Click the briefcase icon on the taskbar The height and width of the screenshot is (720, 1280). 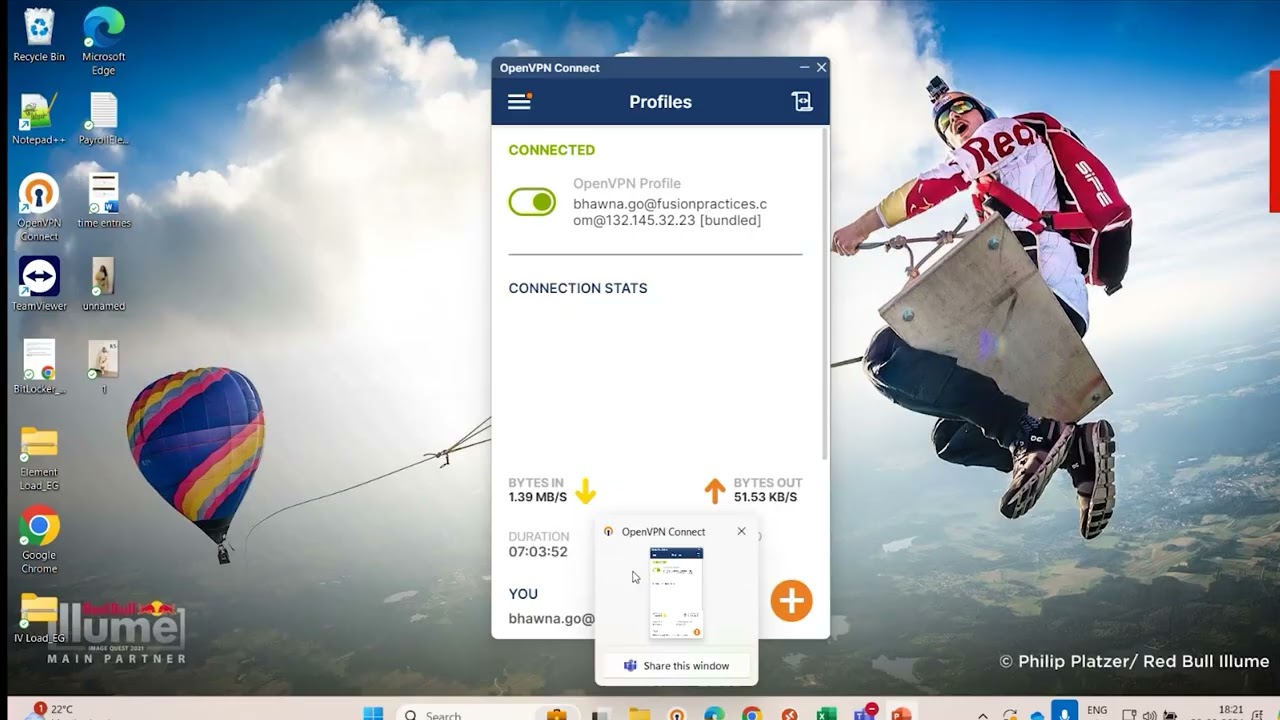pos(557,714)
